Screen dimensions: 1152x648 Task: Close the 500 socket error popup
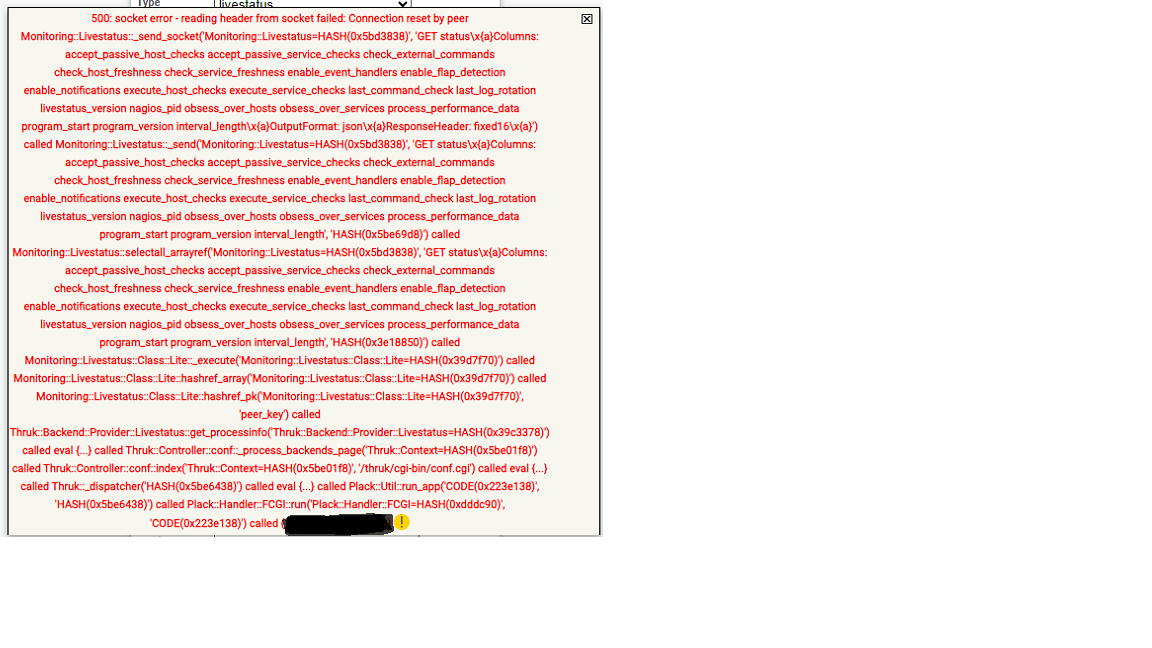[587, 19]
